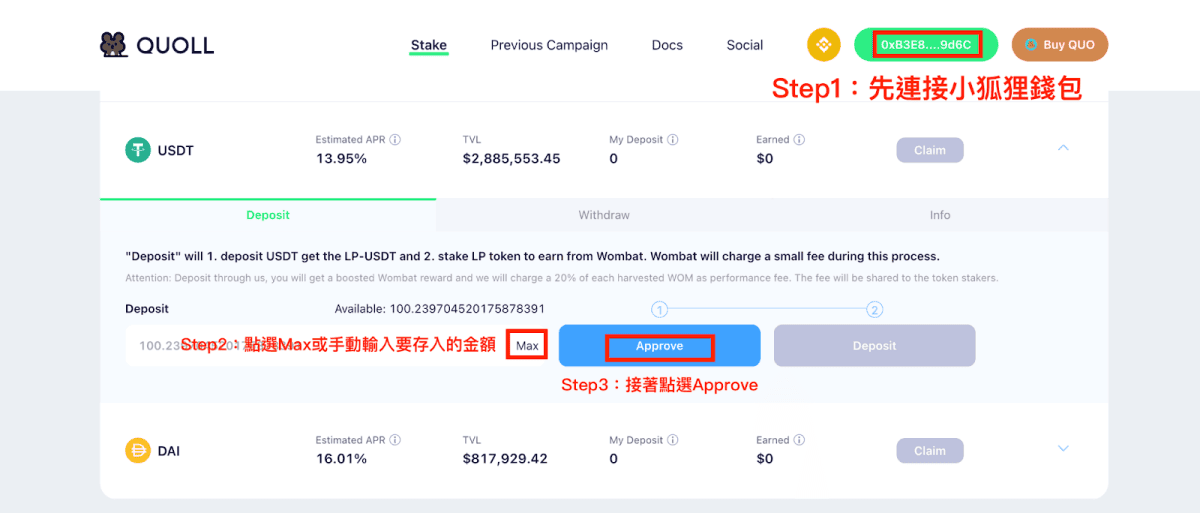
Task: Show info for USDT Estimated APR
Action: 395,140
